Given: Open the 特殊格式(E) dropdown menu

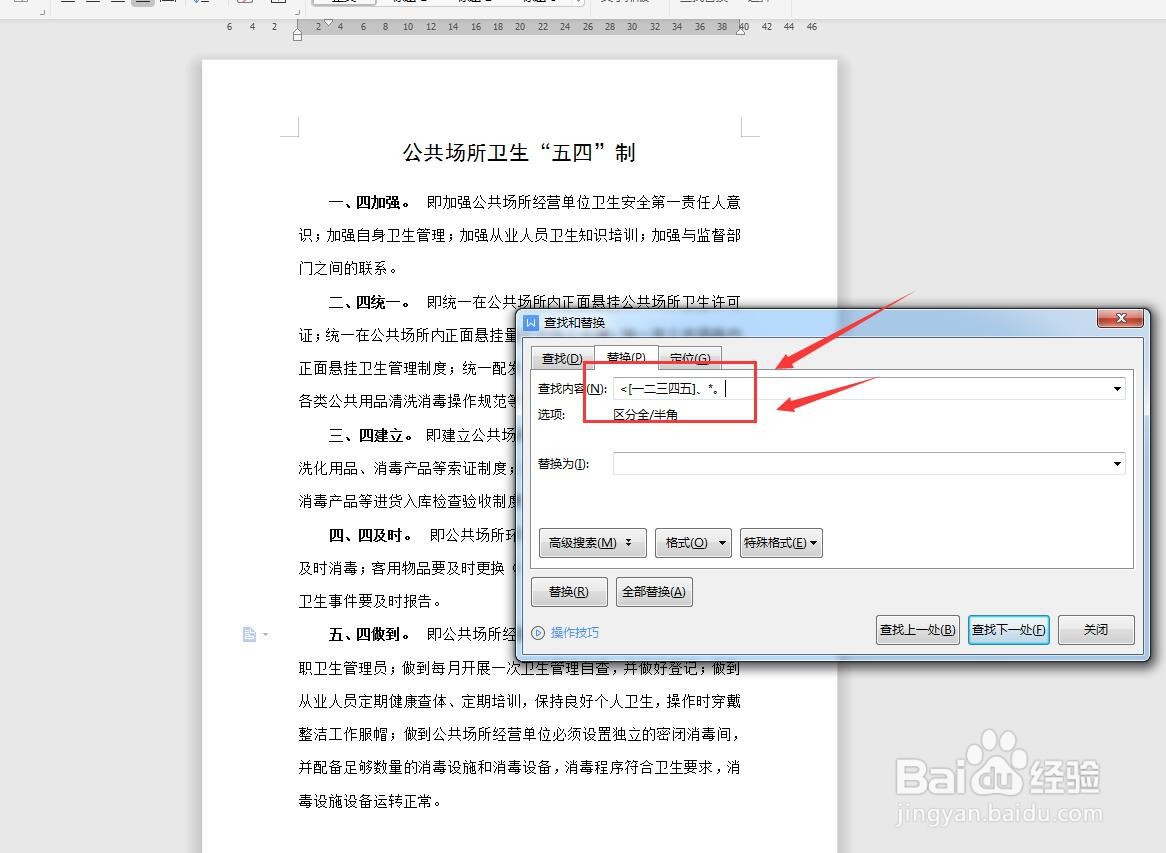Looking at the screenshot, I should coord(781,543).
